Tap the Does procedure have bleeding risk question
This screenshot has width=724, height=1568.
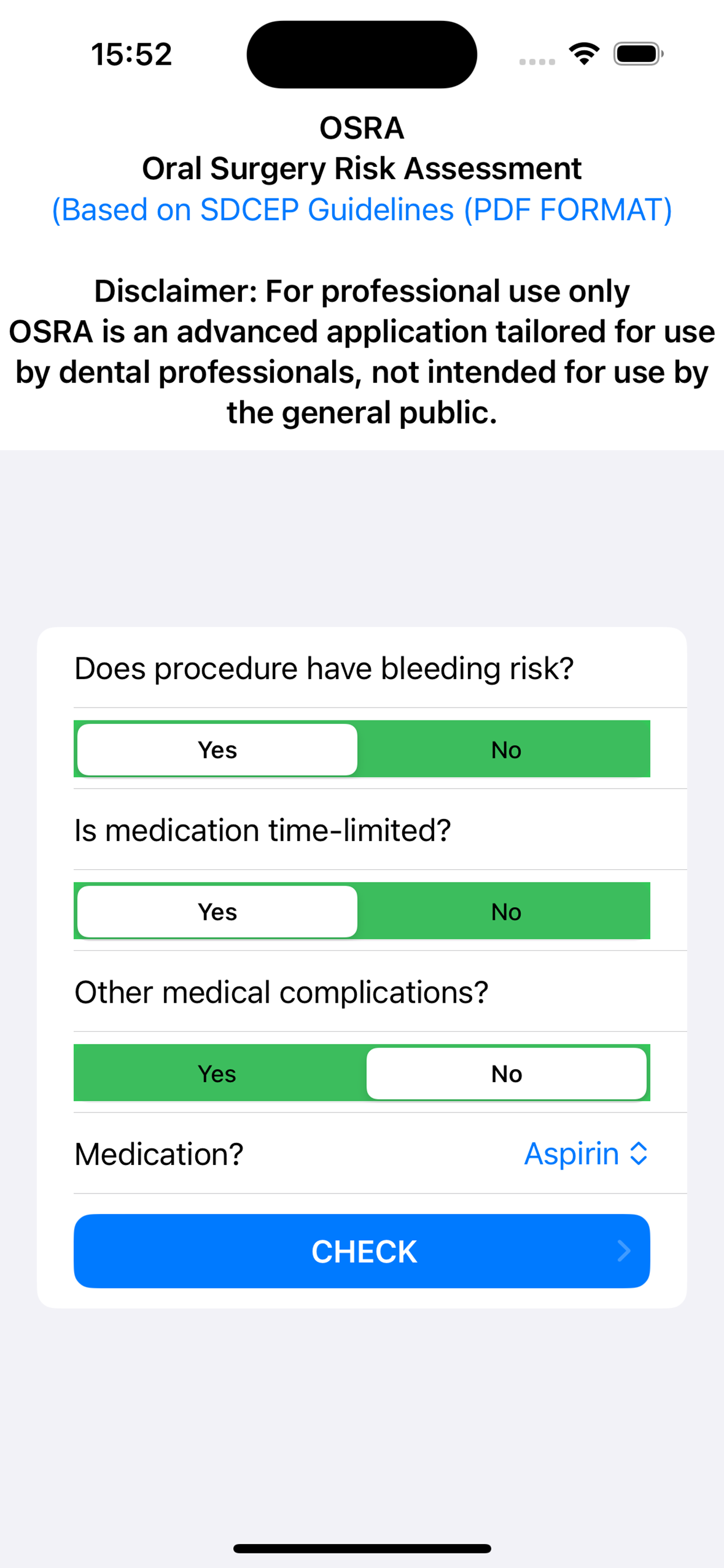[x=324, y=668]
